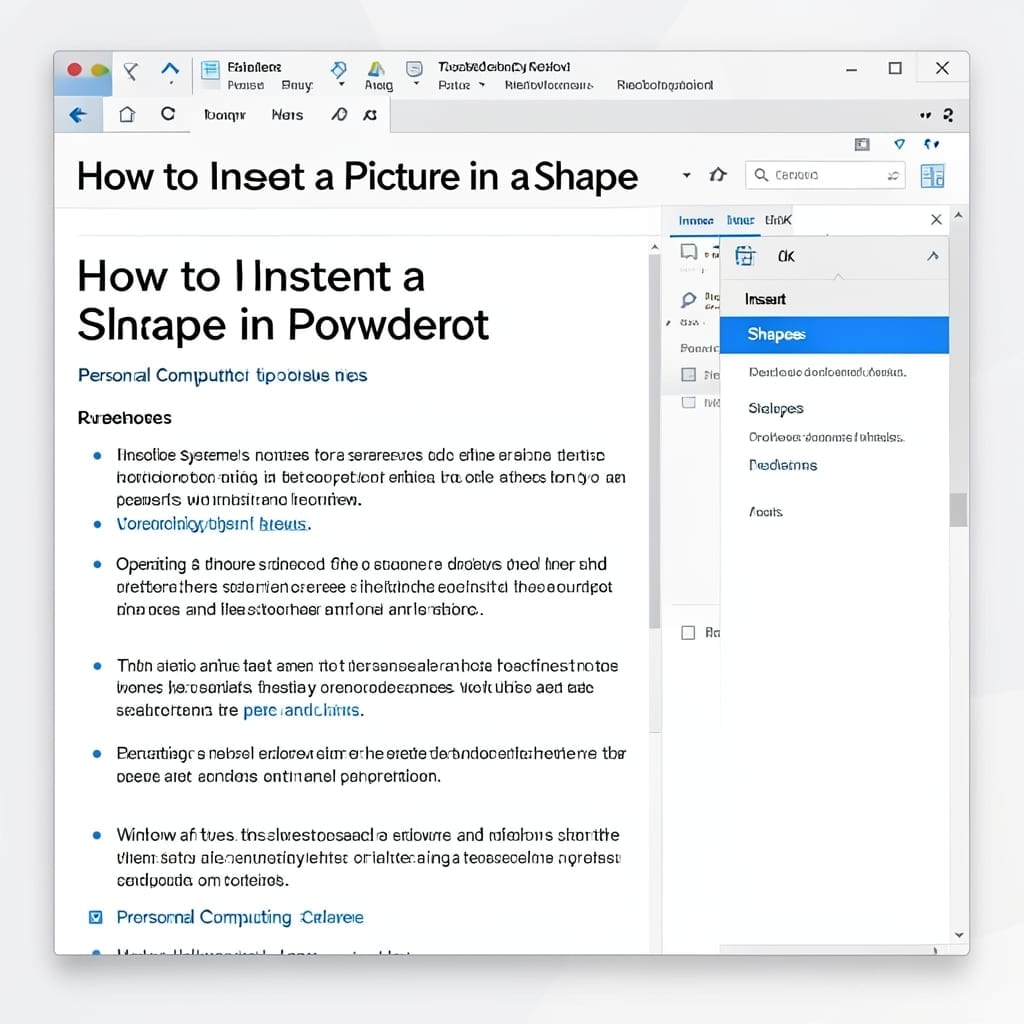Toggle the blue checkbox beside Prersomal Compıuting link
The width and height of the screenshot is (1024, 1024).
[x=95, y=918]
